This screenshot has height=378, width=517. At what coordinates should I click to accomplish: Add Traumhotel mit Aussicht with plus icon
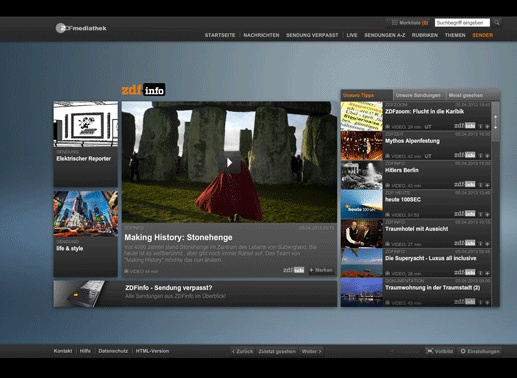tap(487, 244)
